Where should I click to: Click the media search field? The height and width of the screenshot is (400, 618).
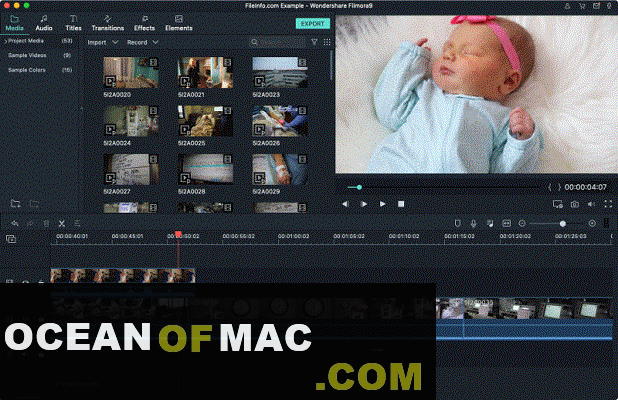click(x=277, y=42)
